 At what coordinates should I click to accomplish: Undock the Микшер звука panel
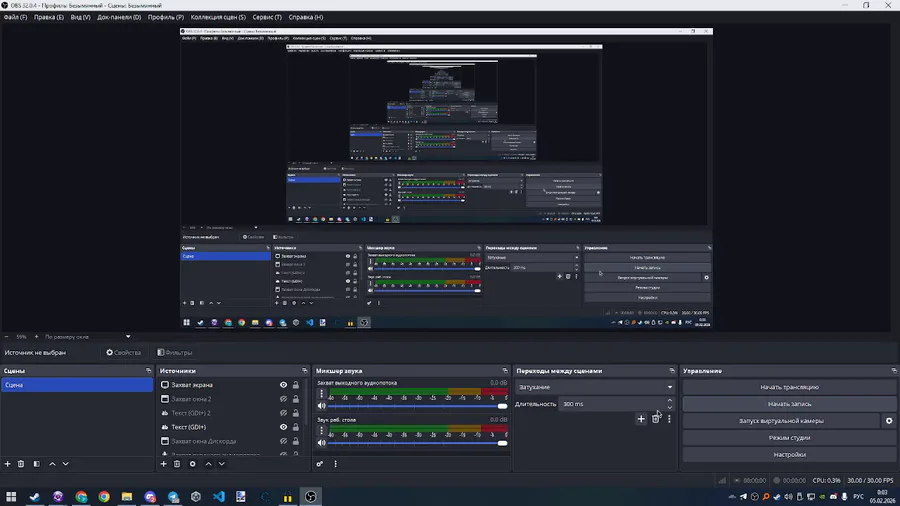pos(505,371)
